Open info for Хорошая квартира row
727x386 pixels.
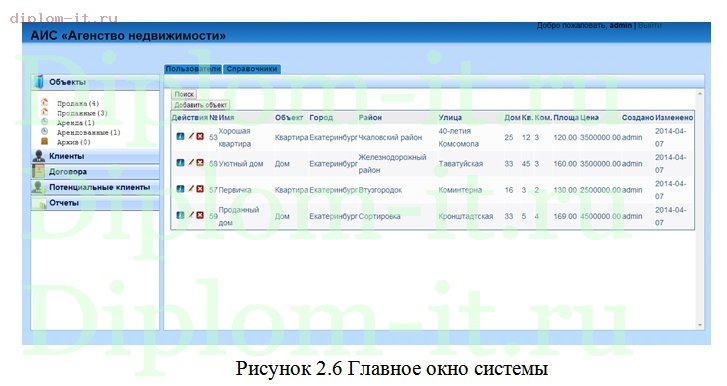pyautogui.click(x=180, y=137)
